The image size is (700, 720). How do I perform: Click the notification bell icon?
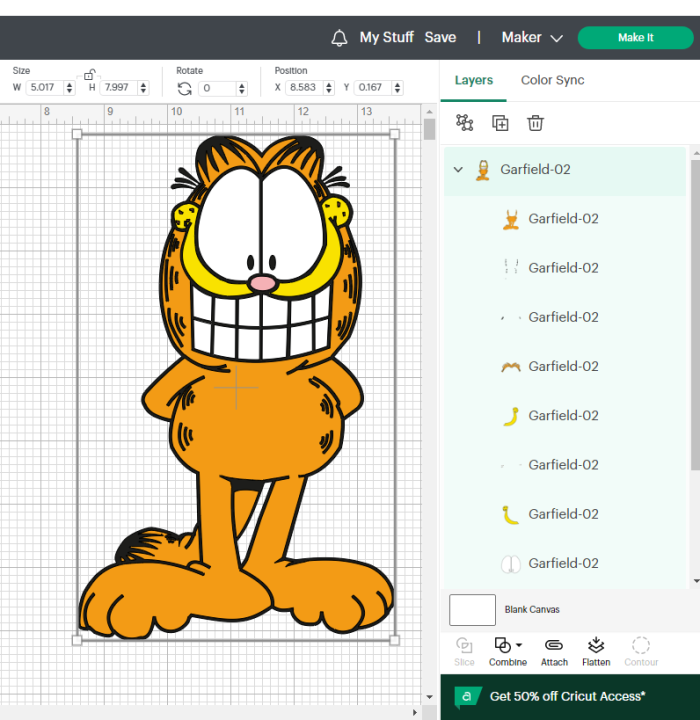[x=339, y=38]
